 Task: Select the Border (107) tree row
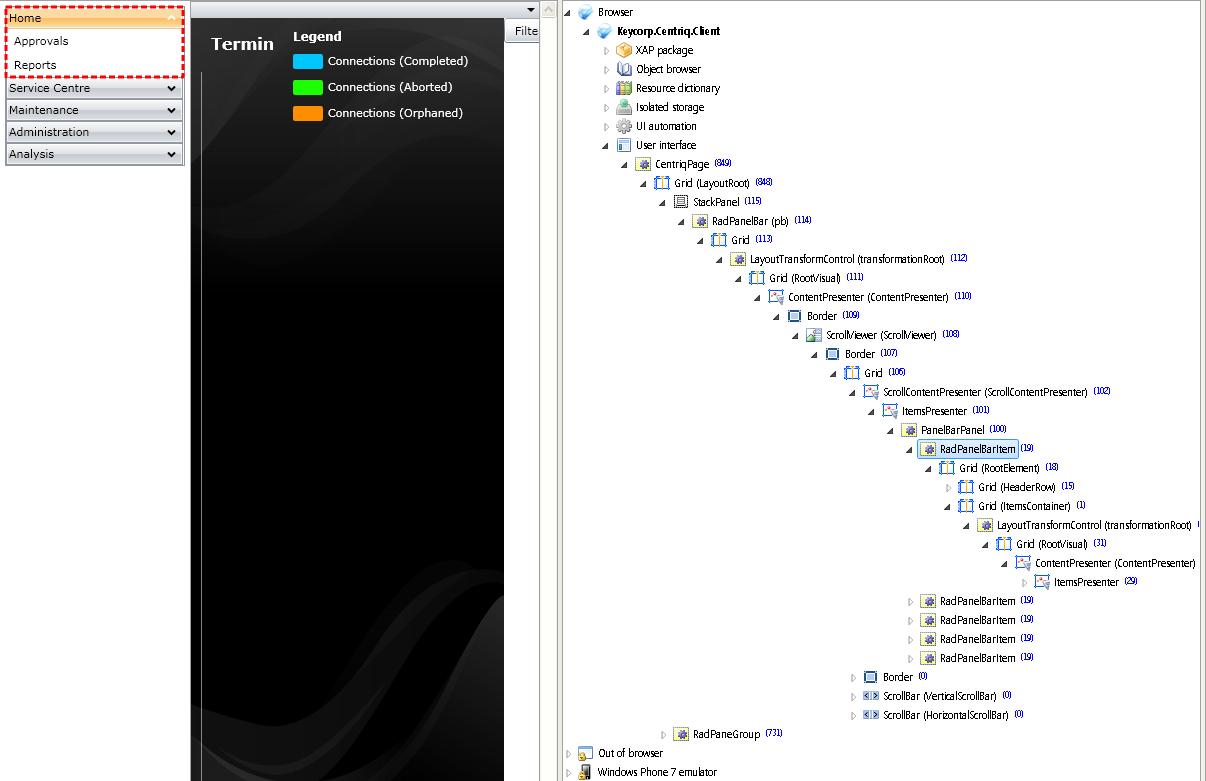click(860, 354)
